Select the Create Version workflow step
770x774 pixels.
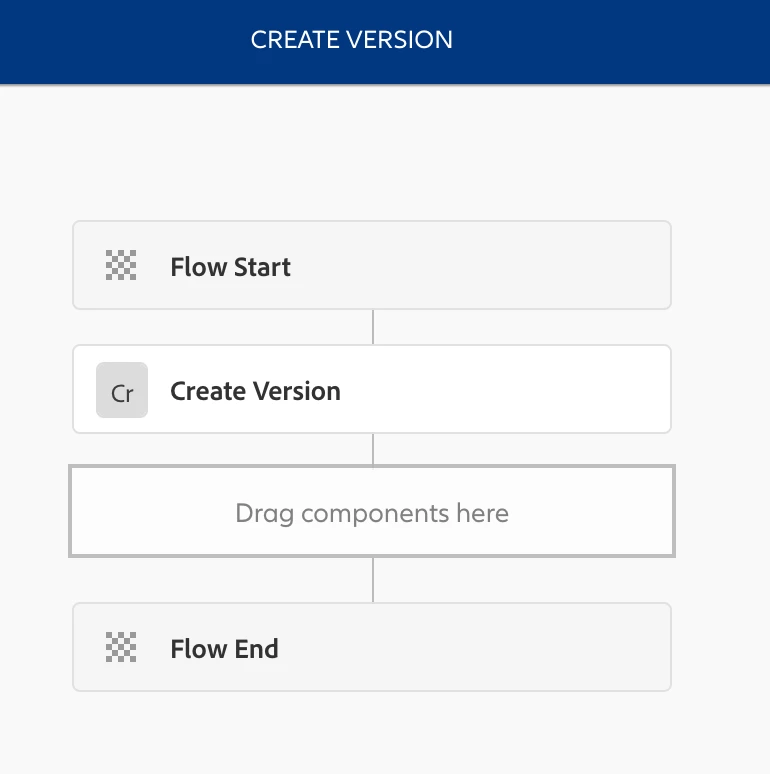372,389
